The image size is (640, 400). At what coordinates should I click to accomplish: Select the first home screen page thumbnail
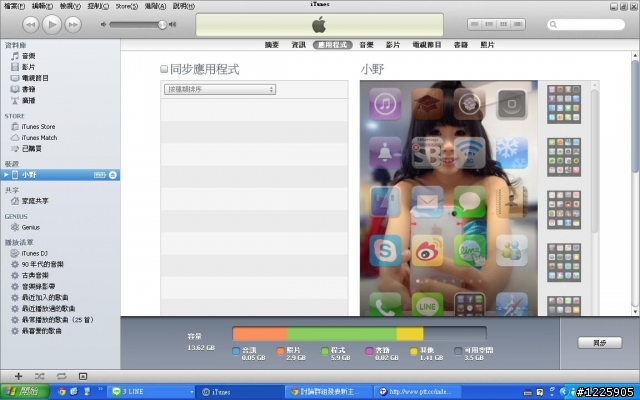point(564,104)
